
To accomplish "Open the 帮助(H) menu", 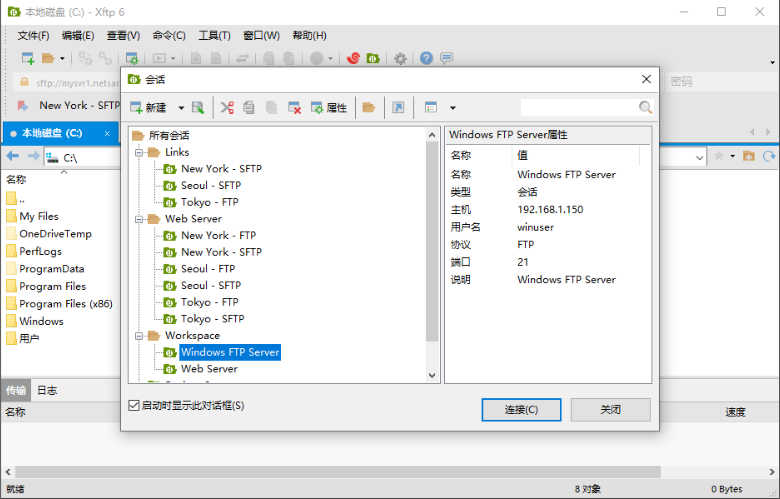I will 309,35.
